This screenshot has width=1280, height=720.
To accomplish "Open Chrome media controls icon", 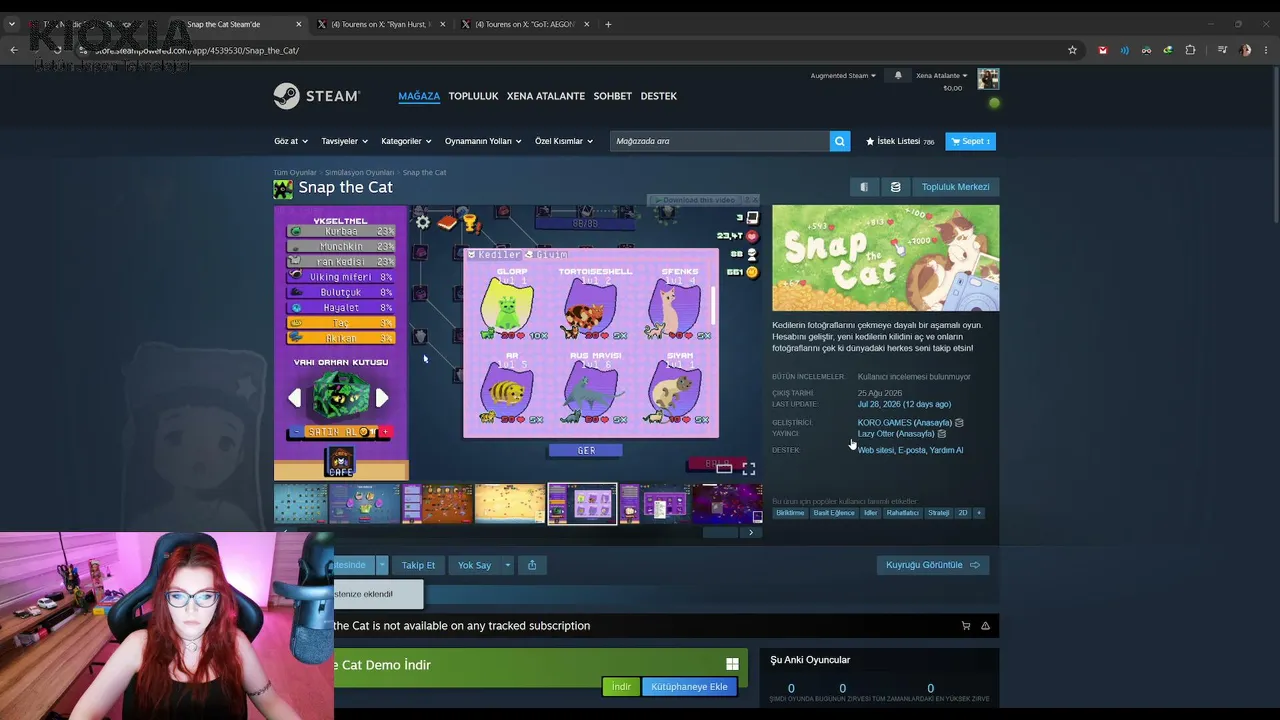I will click(x=1222, y=50).
